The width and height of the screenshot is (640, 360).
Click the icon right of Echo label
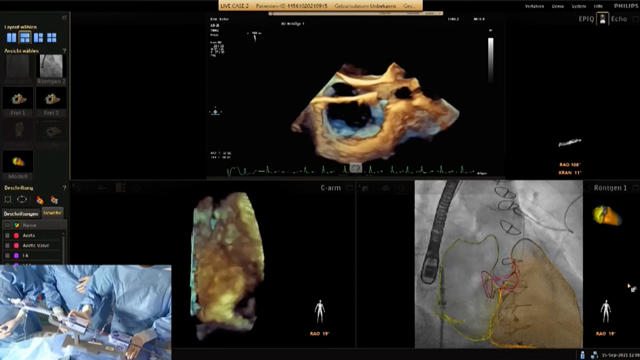click(636, 19)
